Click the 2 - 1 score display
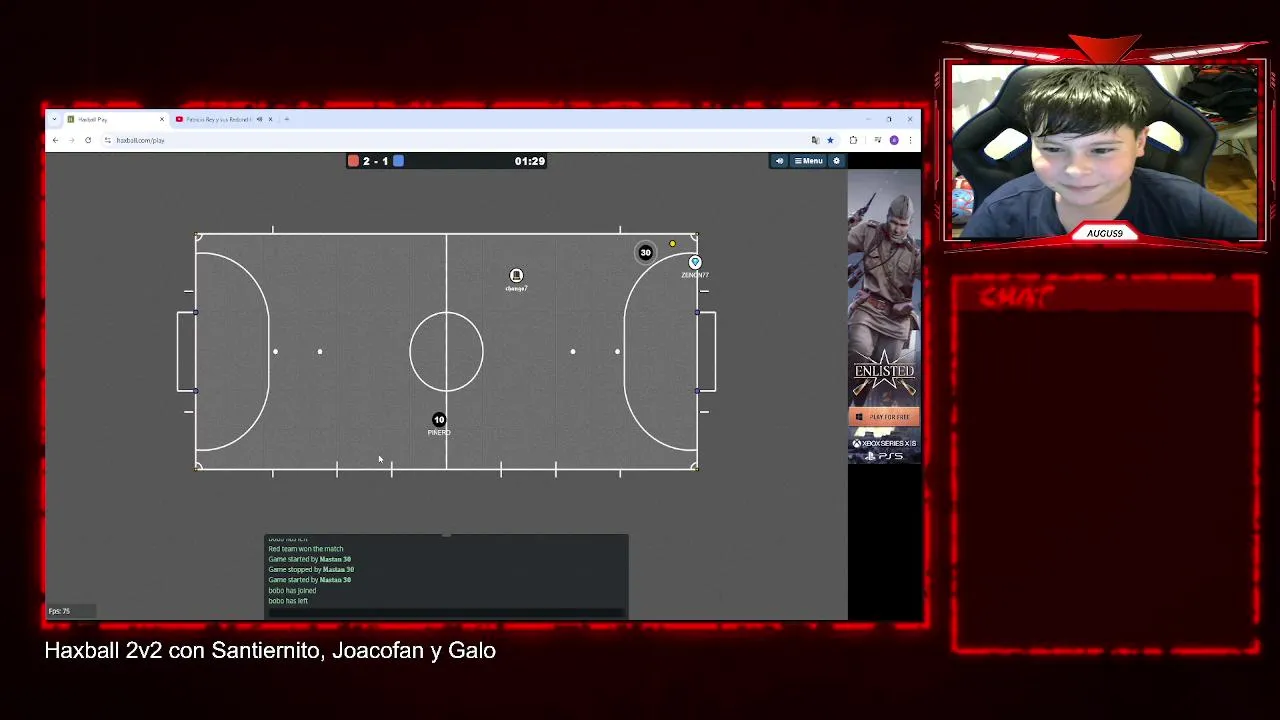 (x=376, y=161)
